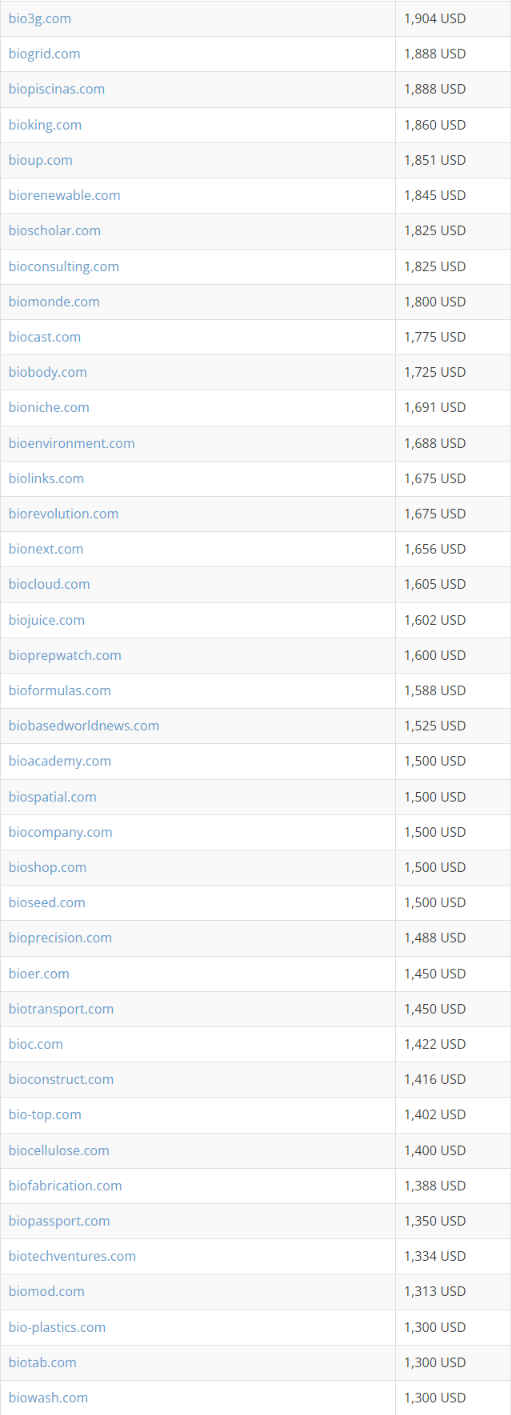The width and height of the screenshot is (511, 1415).
Task: Click the bioprepwatch.com link
Action: (65, 655)
